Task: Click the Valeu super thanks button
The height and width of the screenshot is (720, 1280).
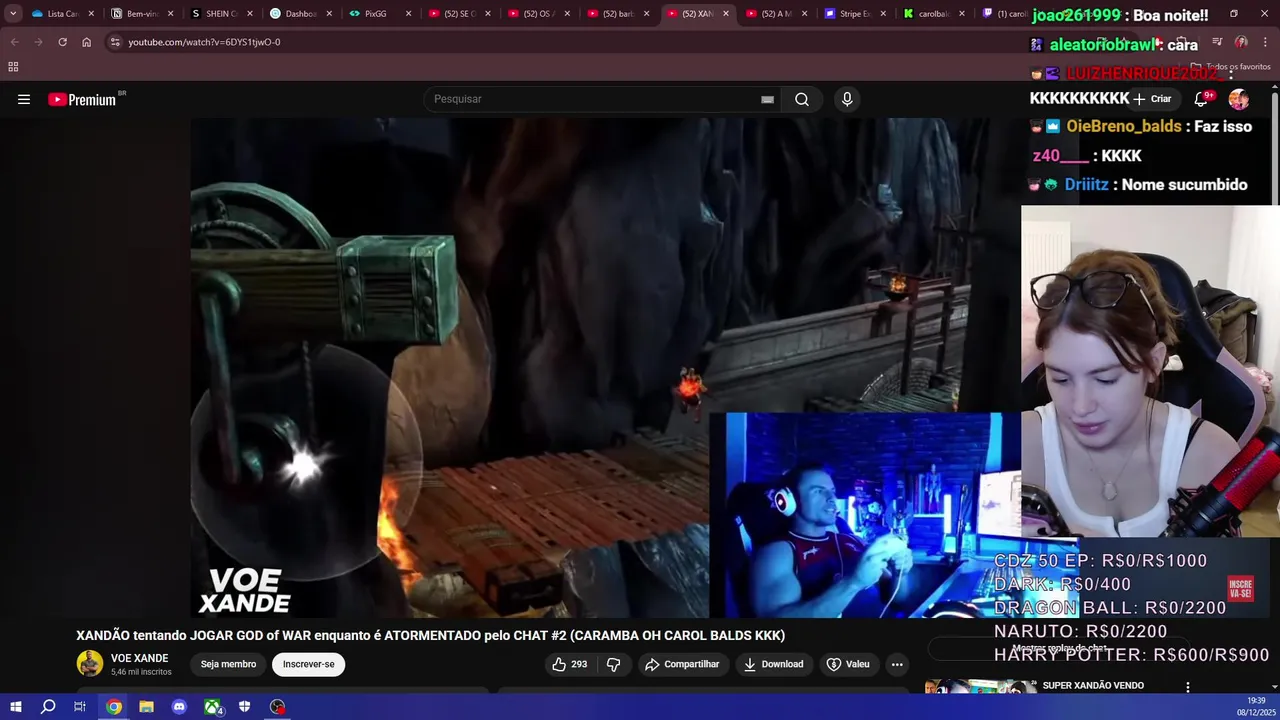Action: tap(848, 664)
